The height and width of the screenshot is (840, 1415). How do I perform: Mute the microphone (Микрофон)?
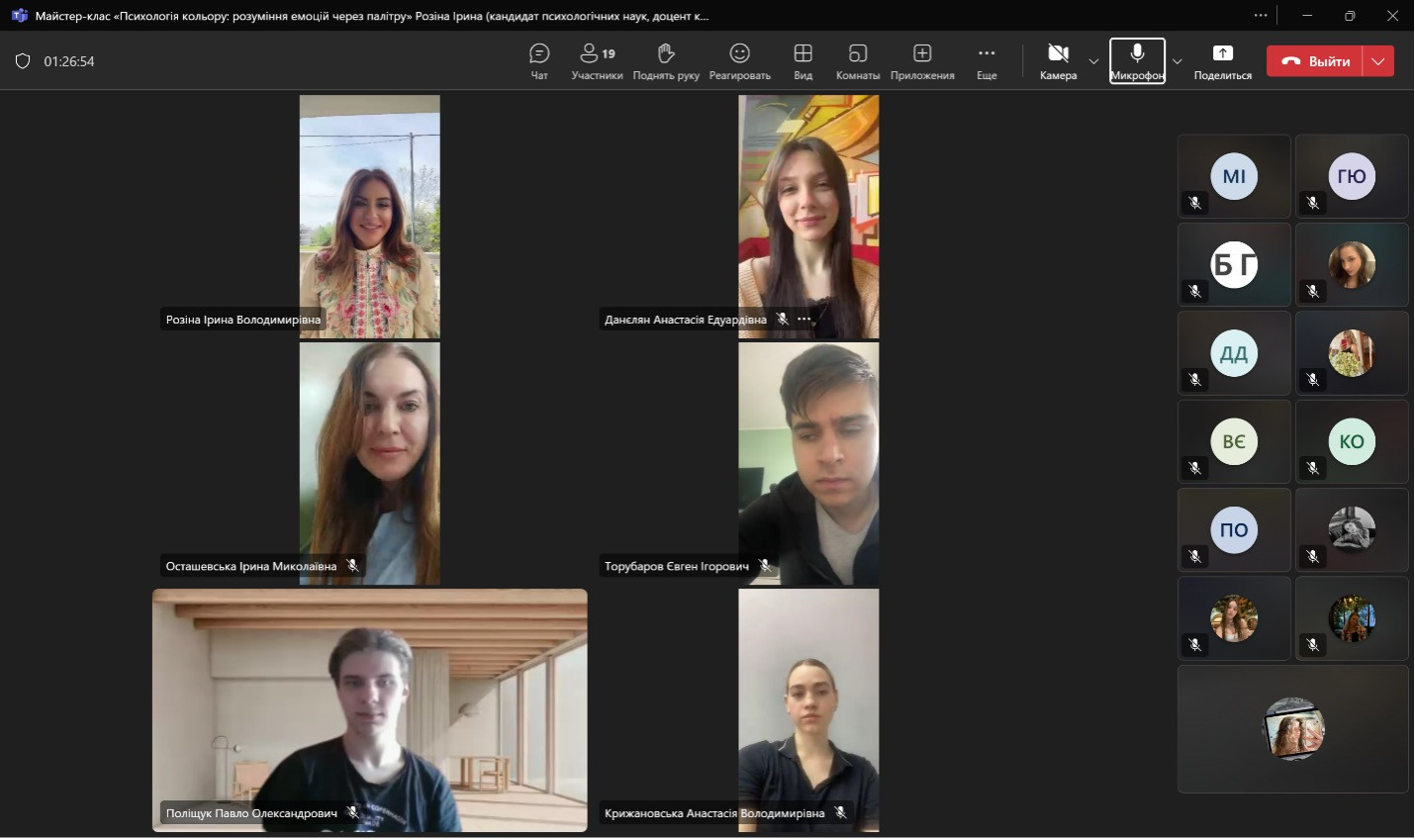(1137, 61)
